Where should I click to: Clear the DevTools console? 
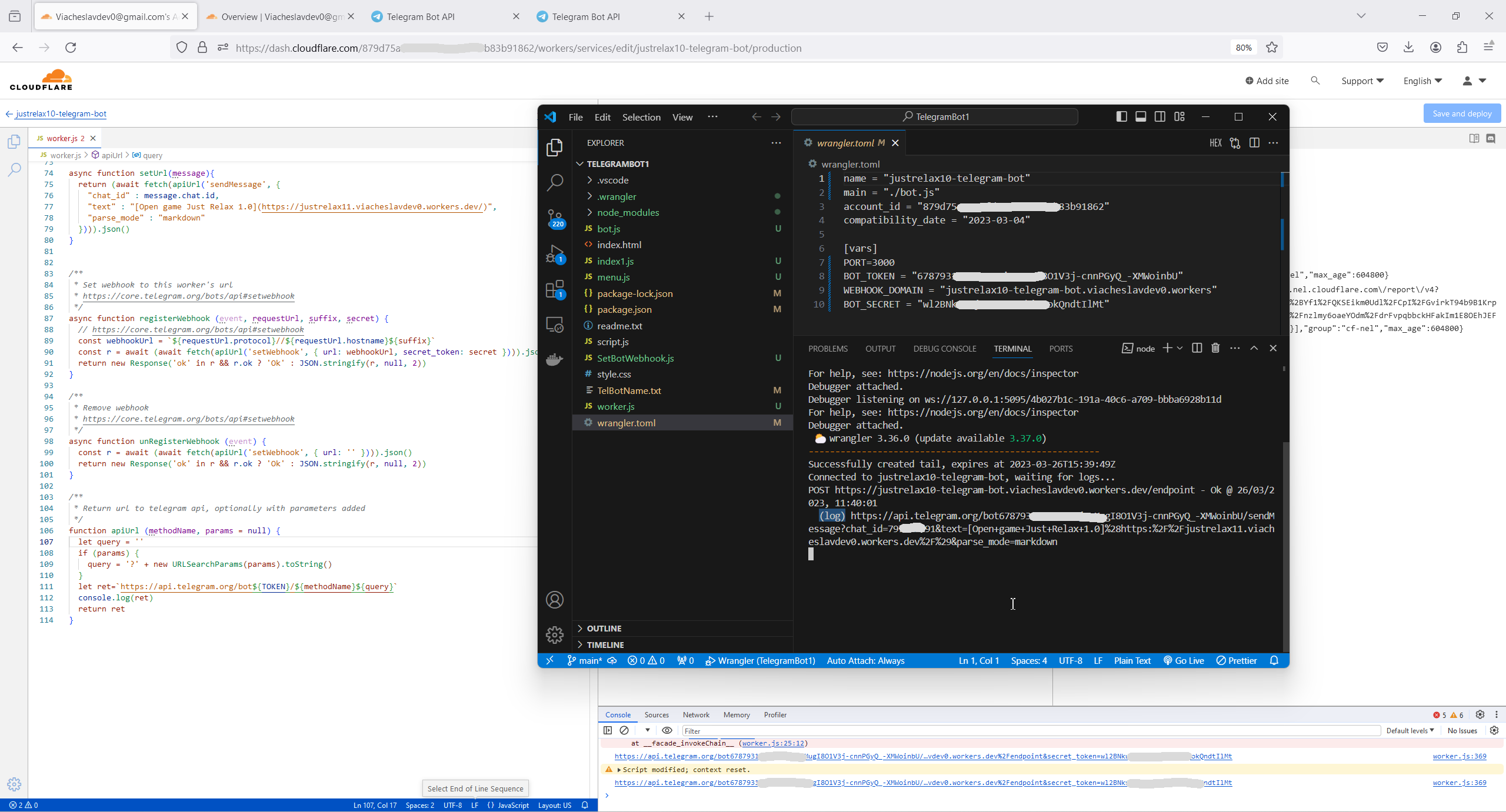click(x=624, y=730)
